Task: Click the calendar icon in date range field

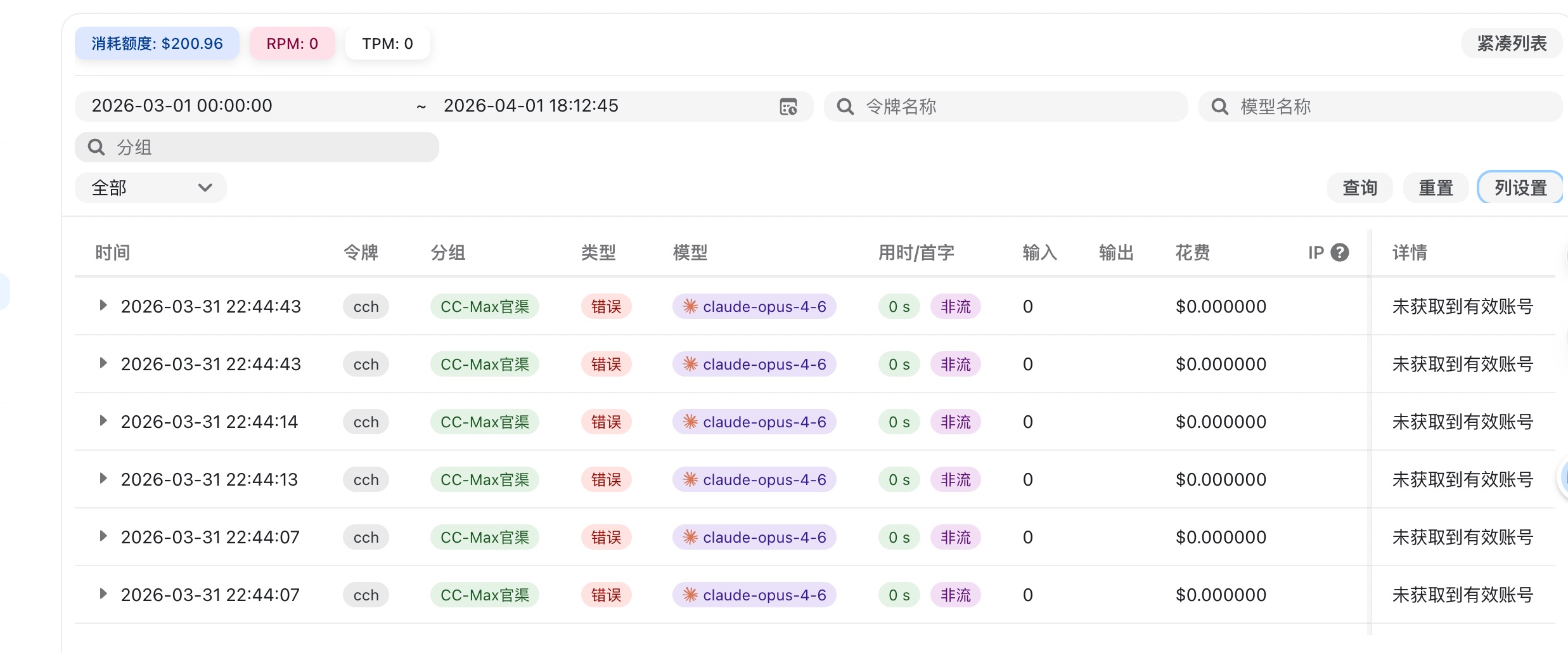Action: coord(788,107)
